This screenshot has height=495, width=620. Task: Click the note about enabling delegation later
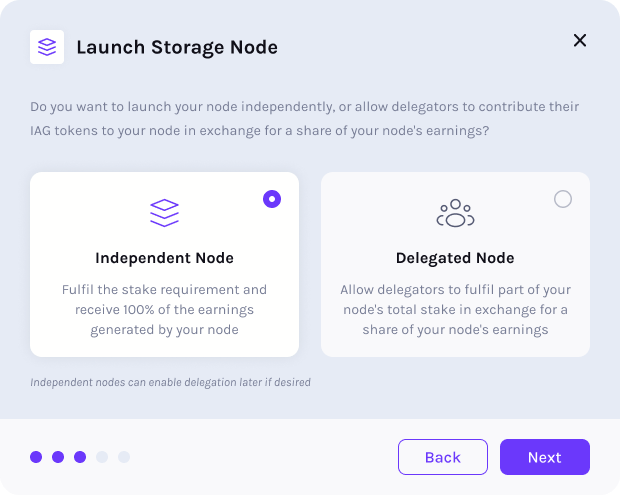170,382
